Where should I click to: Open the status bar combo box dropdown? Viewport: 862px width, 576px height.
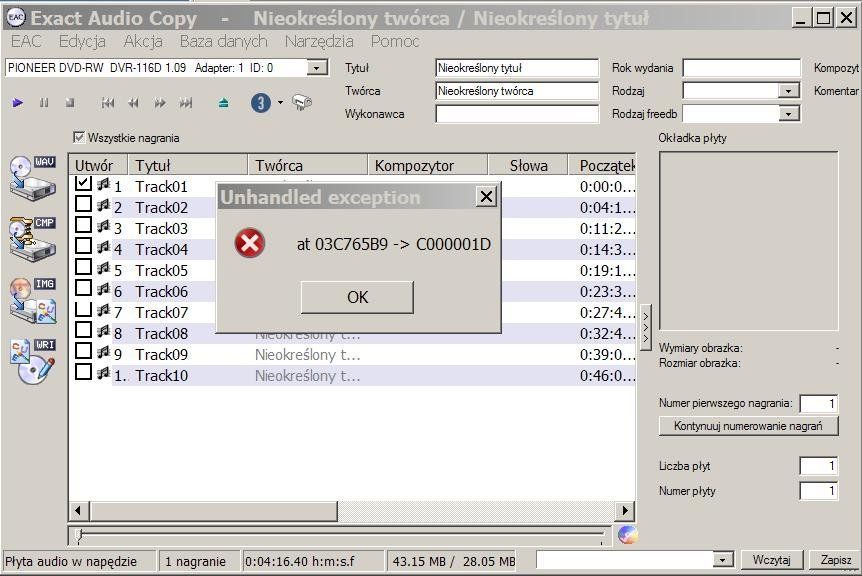(x=722, y=560)
